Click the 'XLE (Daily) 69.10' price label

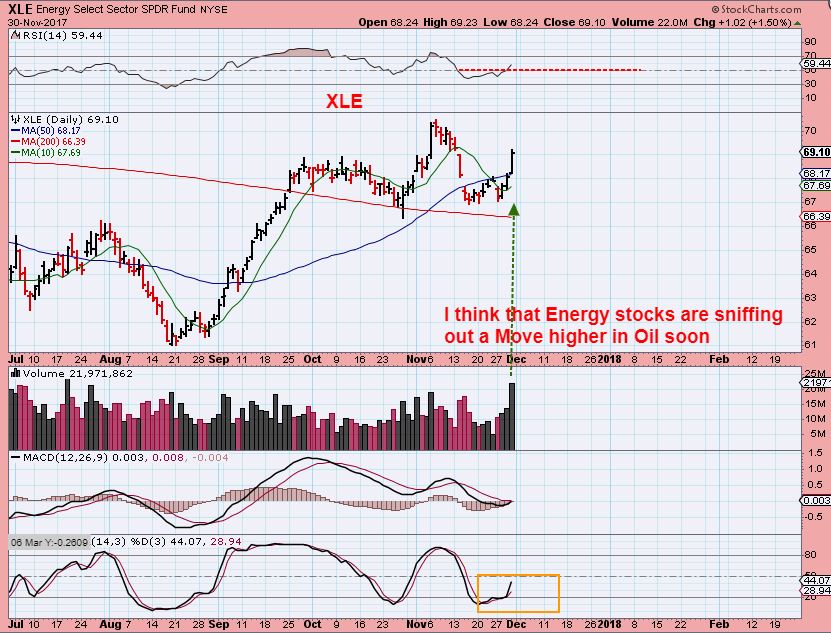click(x=70, y=119)
